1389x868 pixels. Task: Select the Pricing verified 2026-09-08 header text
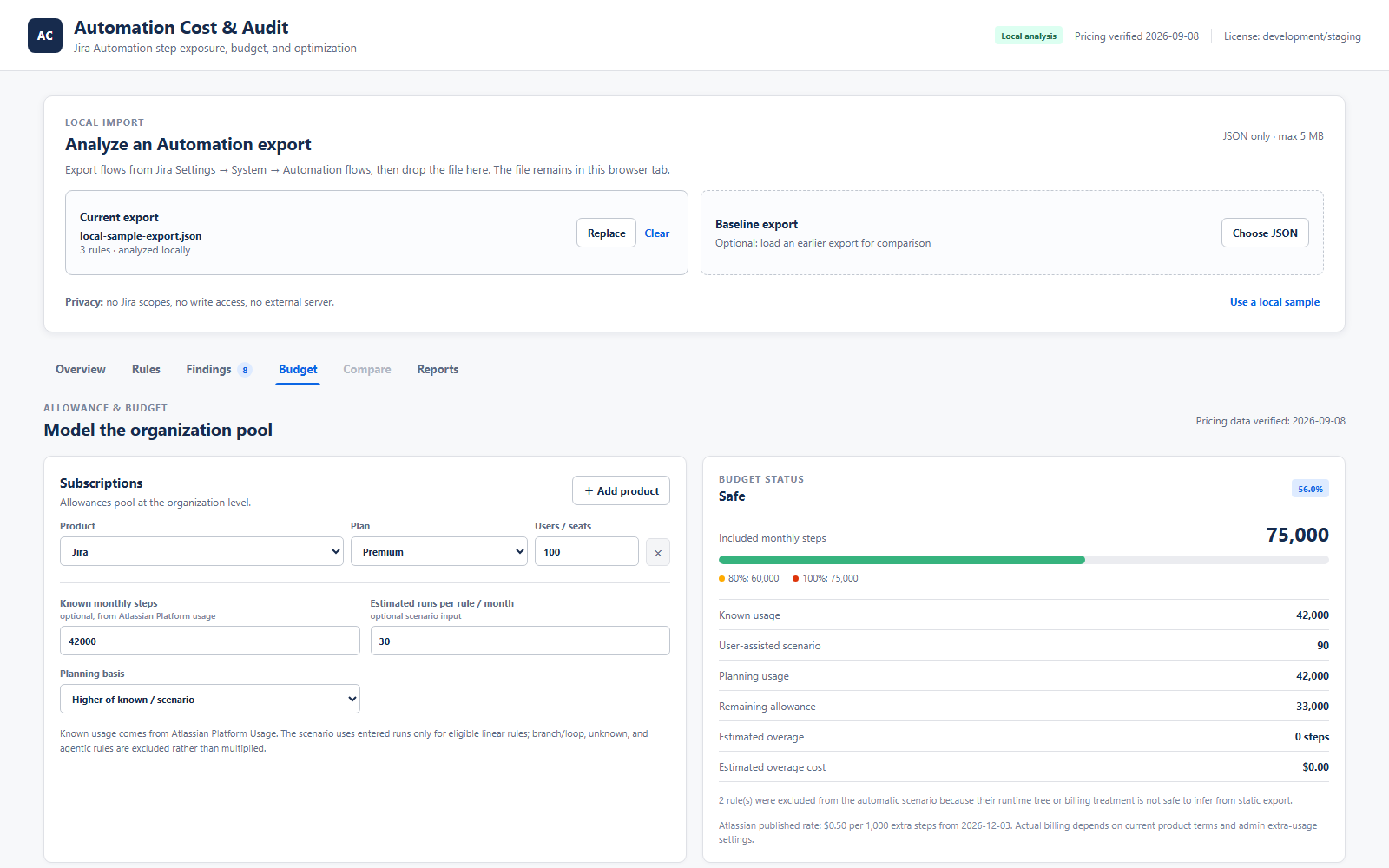tap(1136, 36)
